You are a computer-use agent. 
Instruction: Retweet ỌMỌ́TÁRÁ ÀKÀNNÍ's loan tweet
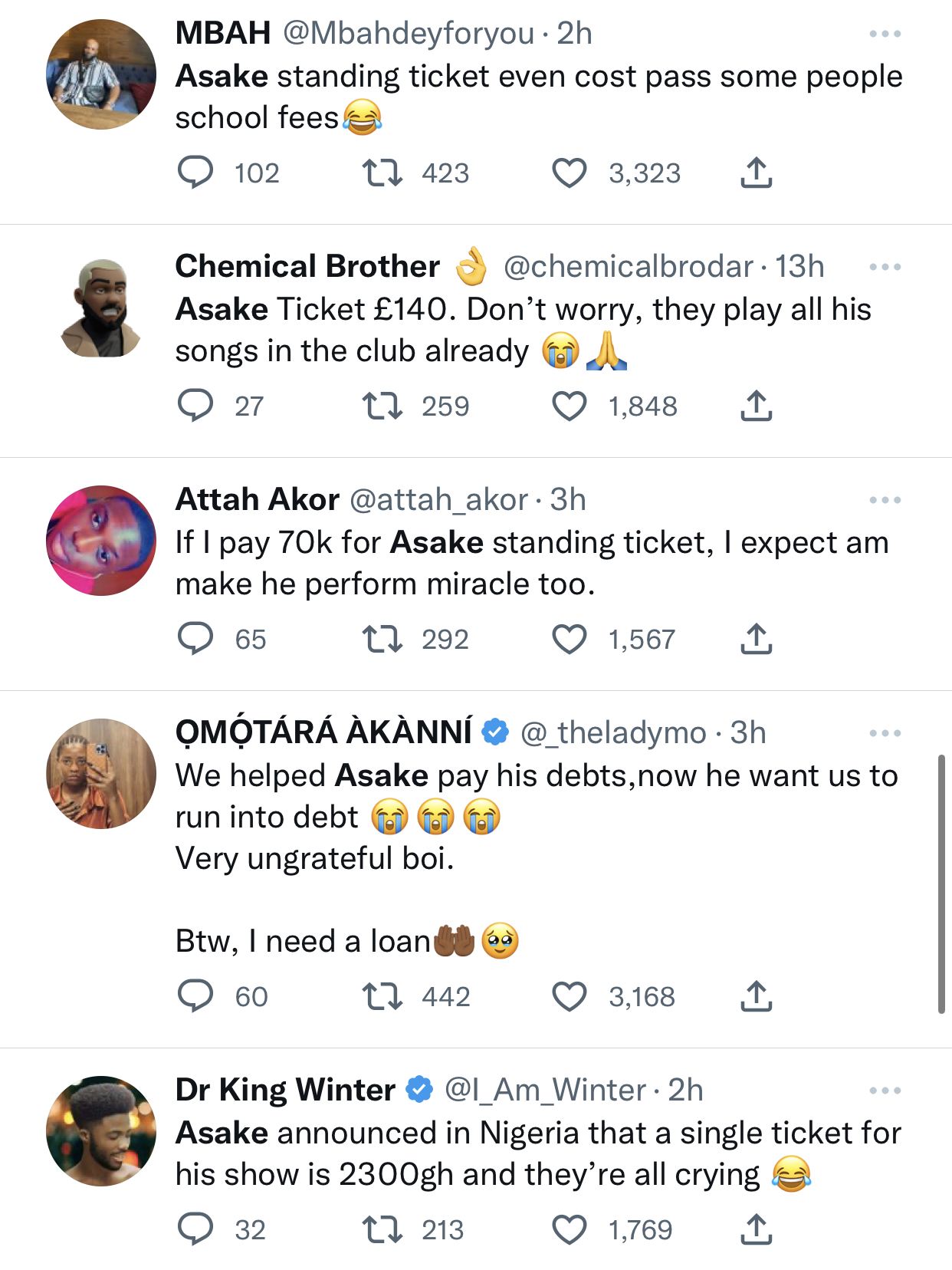click(382, 996)
